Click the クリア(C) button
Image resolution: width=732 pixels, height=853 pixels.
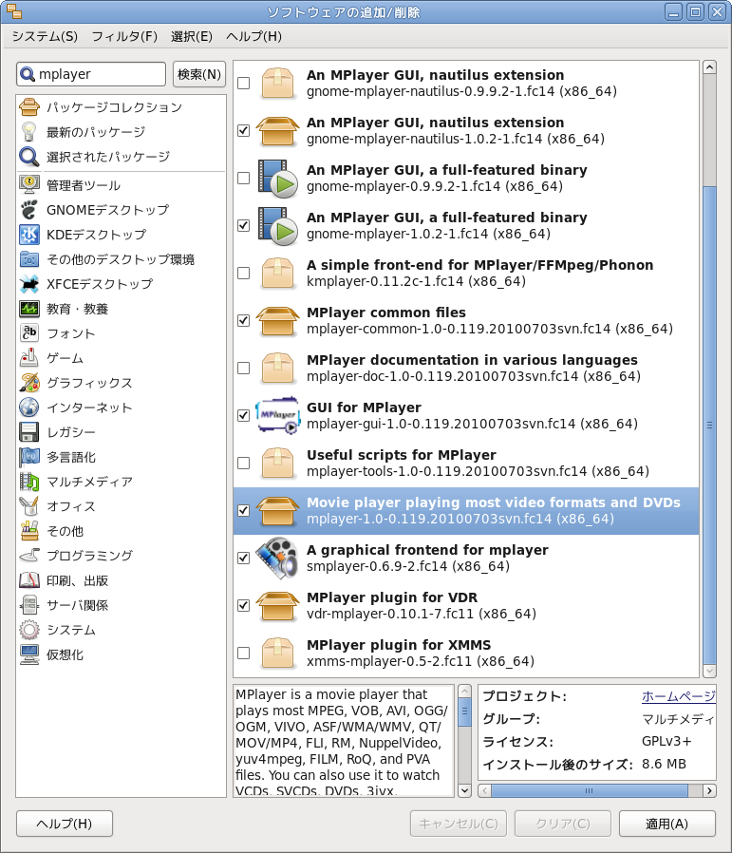(563, 824)
